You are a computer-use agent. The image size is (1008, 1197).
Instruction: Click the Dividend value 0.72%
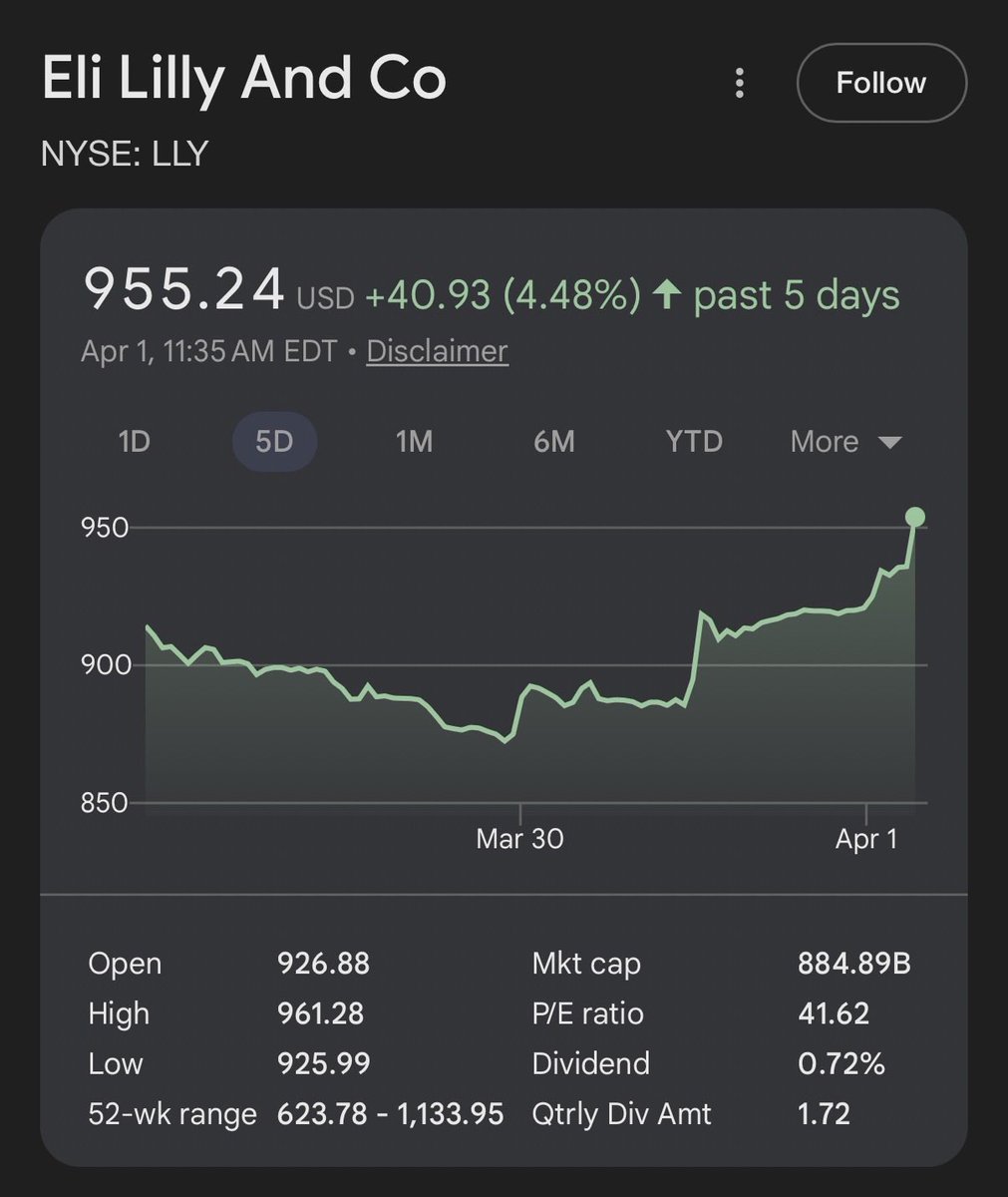841,1063
